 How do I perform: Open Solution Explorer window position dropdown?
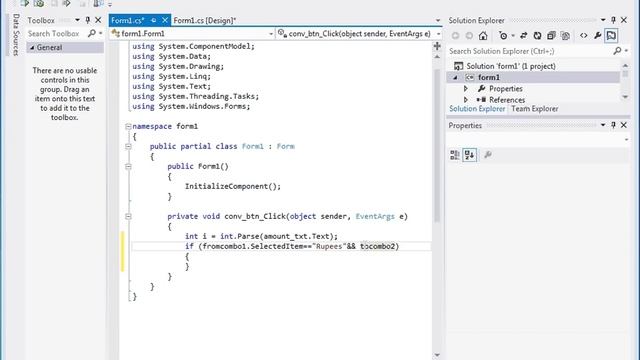tap(603, 20)
